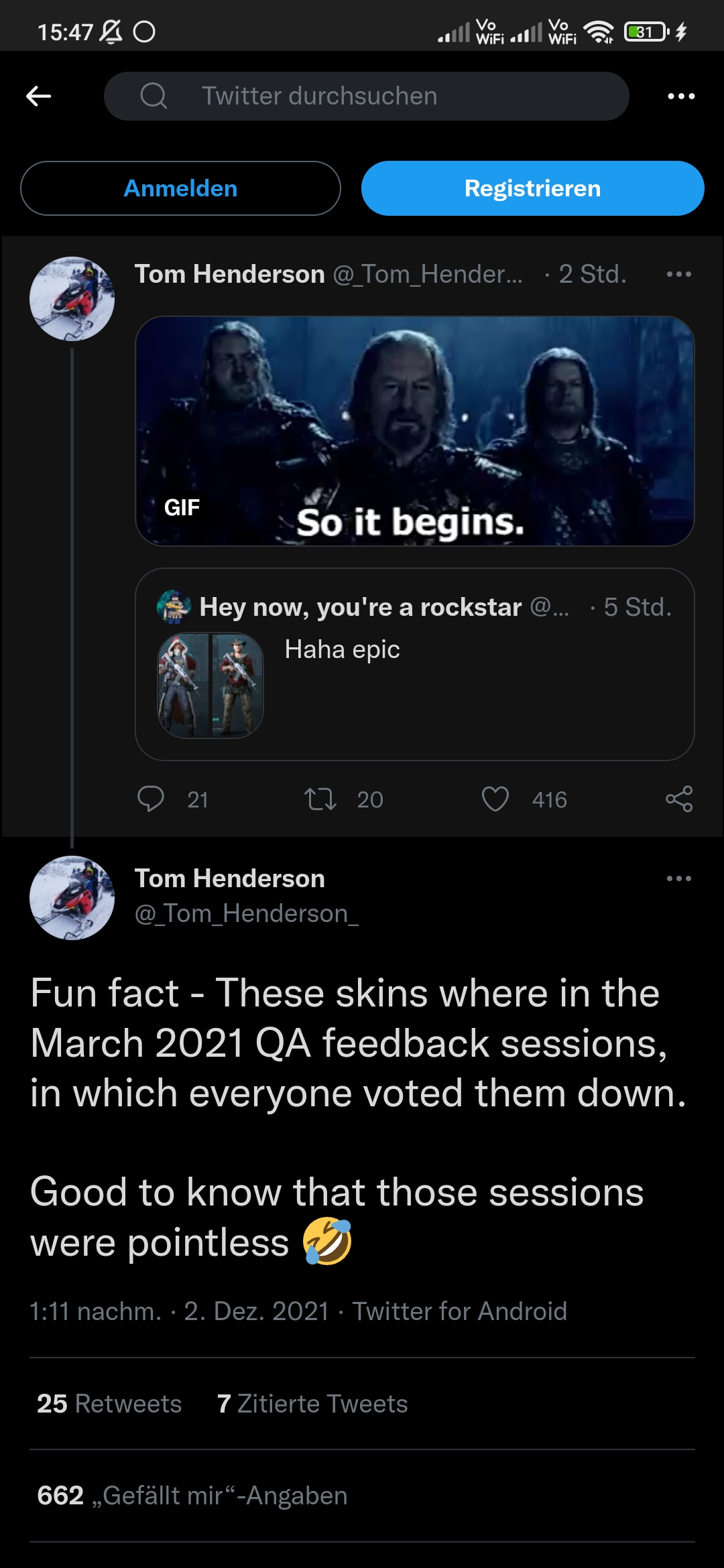Open quoted tweet's skins image thumbnail
The image size is (724, 1568).
tap(210, 685)
